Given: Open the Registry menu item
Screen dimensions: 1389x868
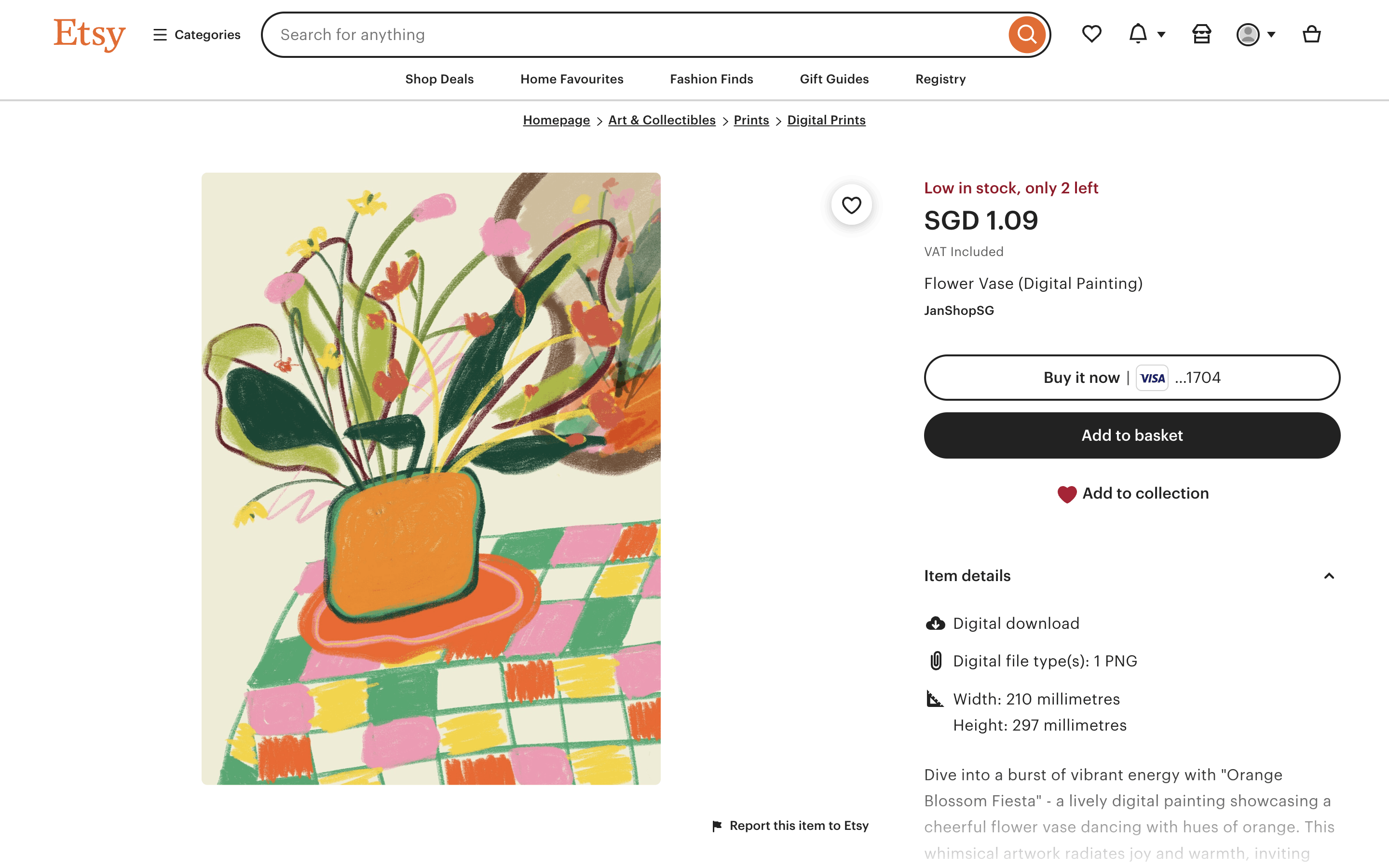Looking at the screenshot, I should coord(940,79).
